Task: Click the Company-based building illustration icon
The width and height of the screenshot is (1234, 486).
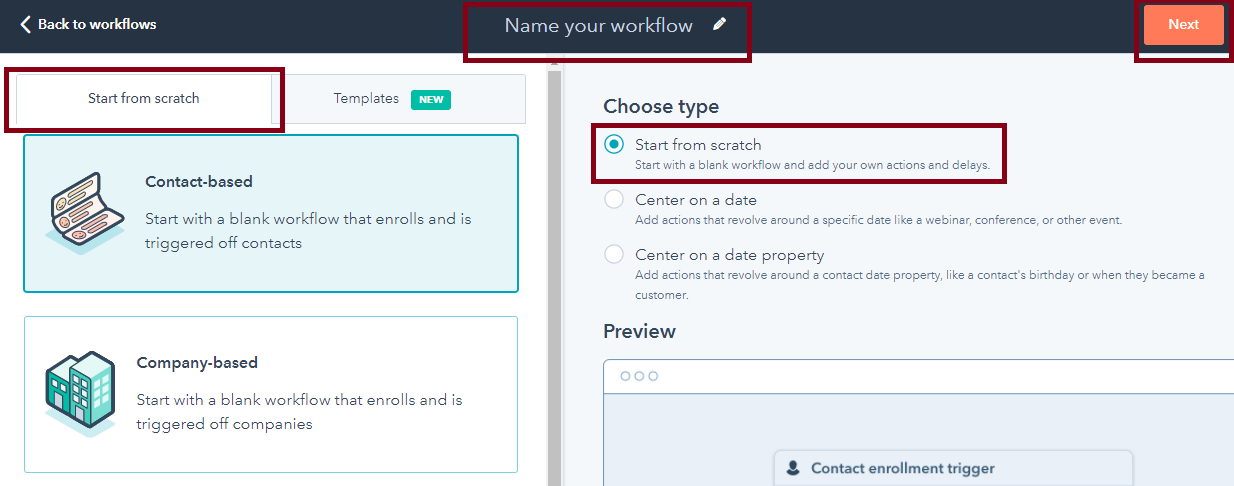Action: 80,394
